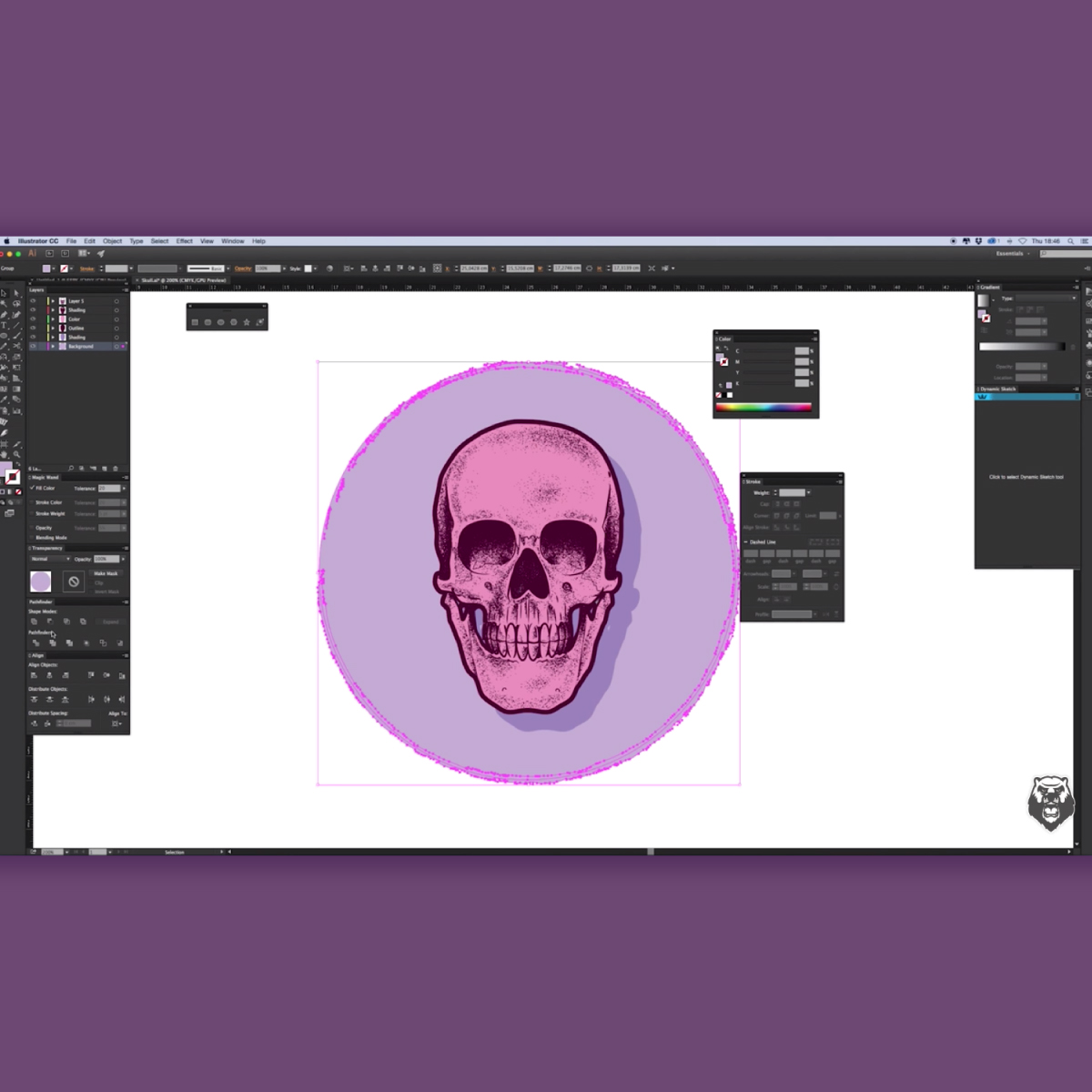Expand the Layer 5 disclosure triangle

53,301
